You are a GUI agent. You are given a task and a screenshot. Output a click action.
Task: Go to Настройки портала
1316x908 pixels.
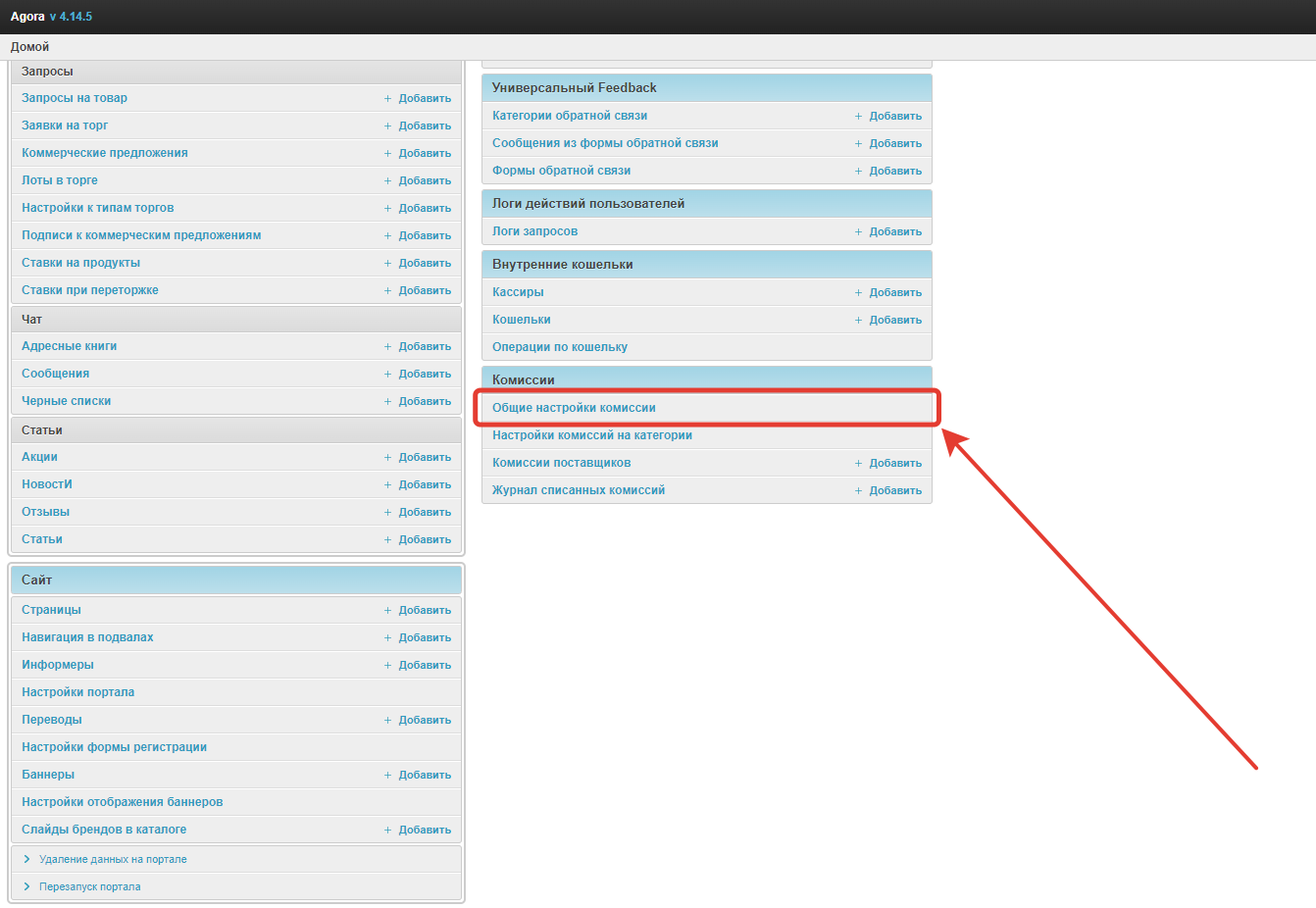pyautogui.click(x=77, y=692)
